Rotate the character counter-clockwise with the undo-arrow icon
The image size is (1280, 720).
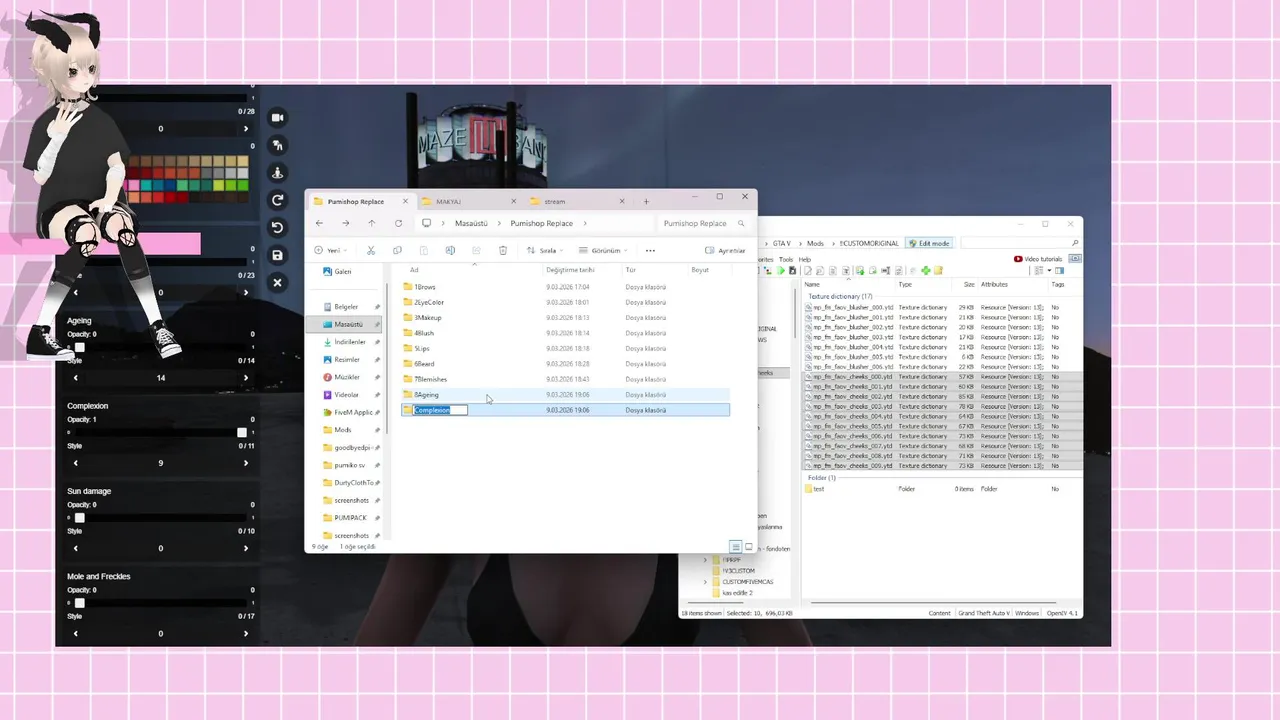click(x=278, y=228)
